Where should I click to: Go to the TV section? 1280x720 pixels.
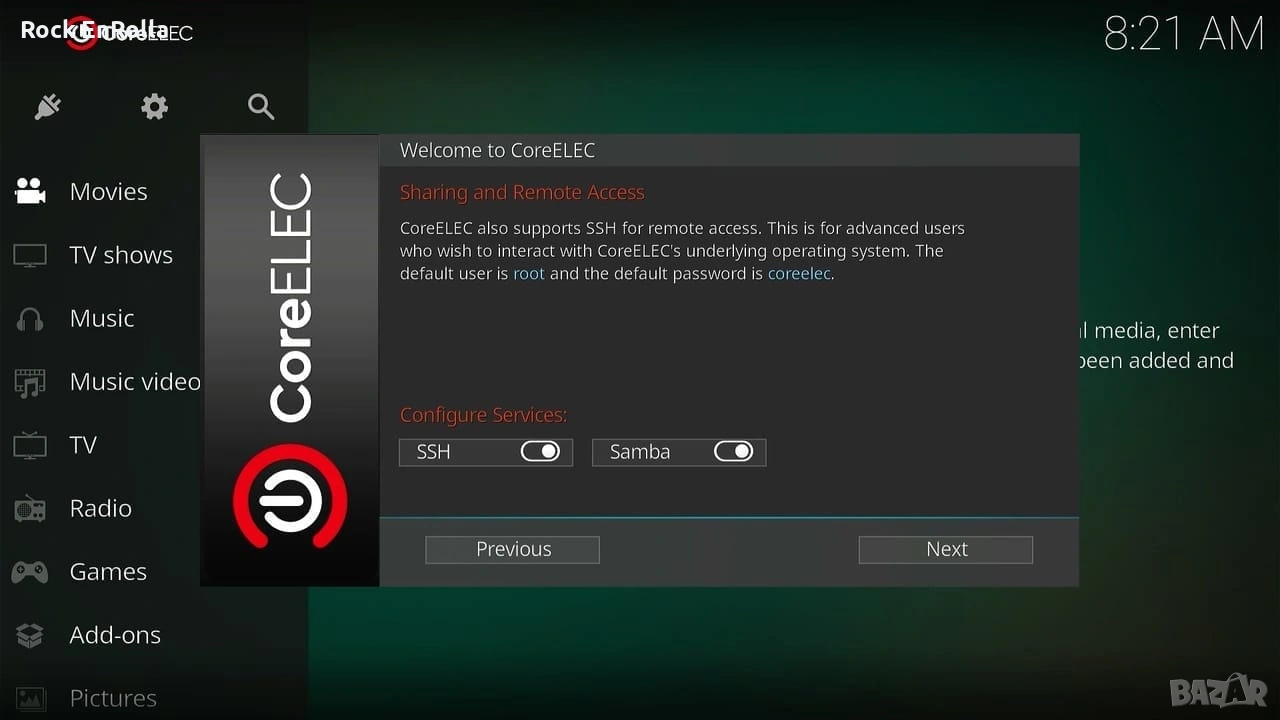tap(83, 445)
